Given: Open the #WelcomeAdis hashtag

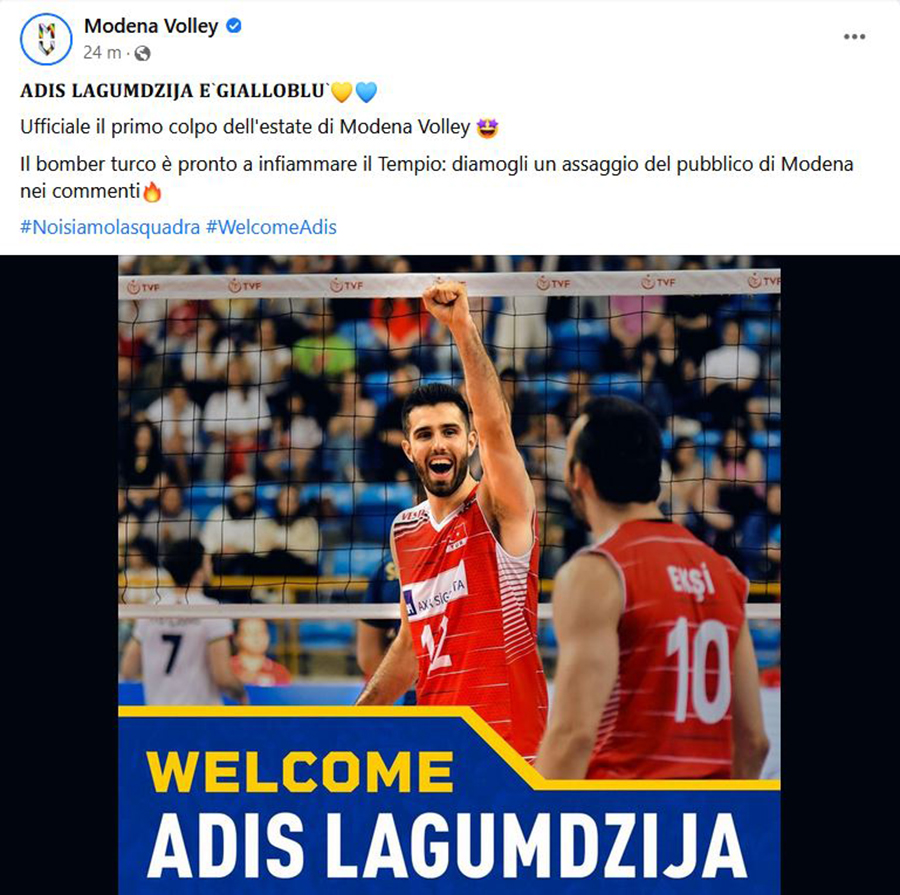Looking at the screenshot, I should 271,227.
